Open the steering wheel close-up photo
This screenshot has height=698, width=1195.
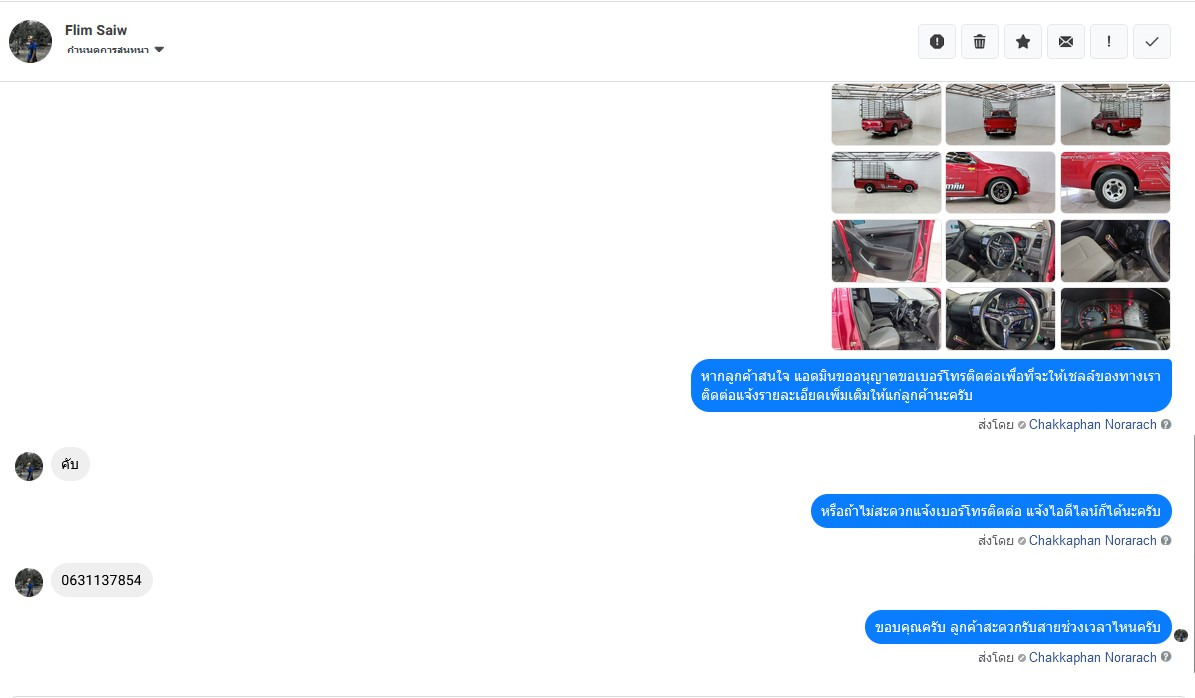point(1000,319)
